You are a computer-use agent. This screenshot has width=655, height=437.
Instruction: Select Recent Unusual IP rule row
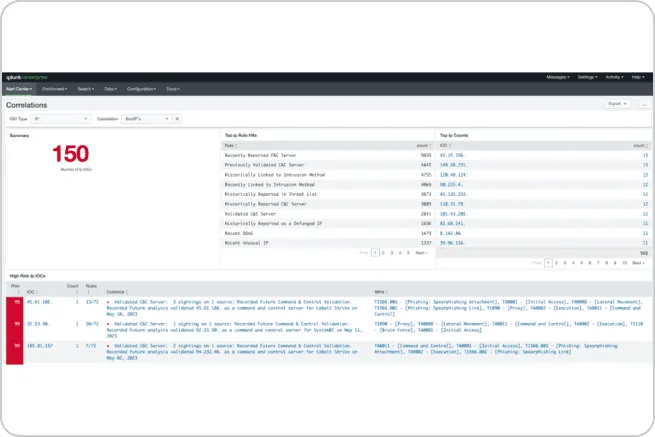tap(328, 243)
